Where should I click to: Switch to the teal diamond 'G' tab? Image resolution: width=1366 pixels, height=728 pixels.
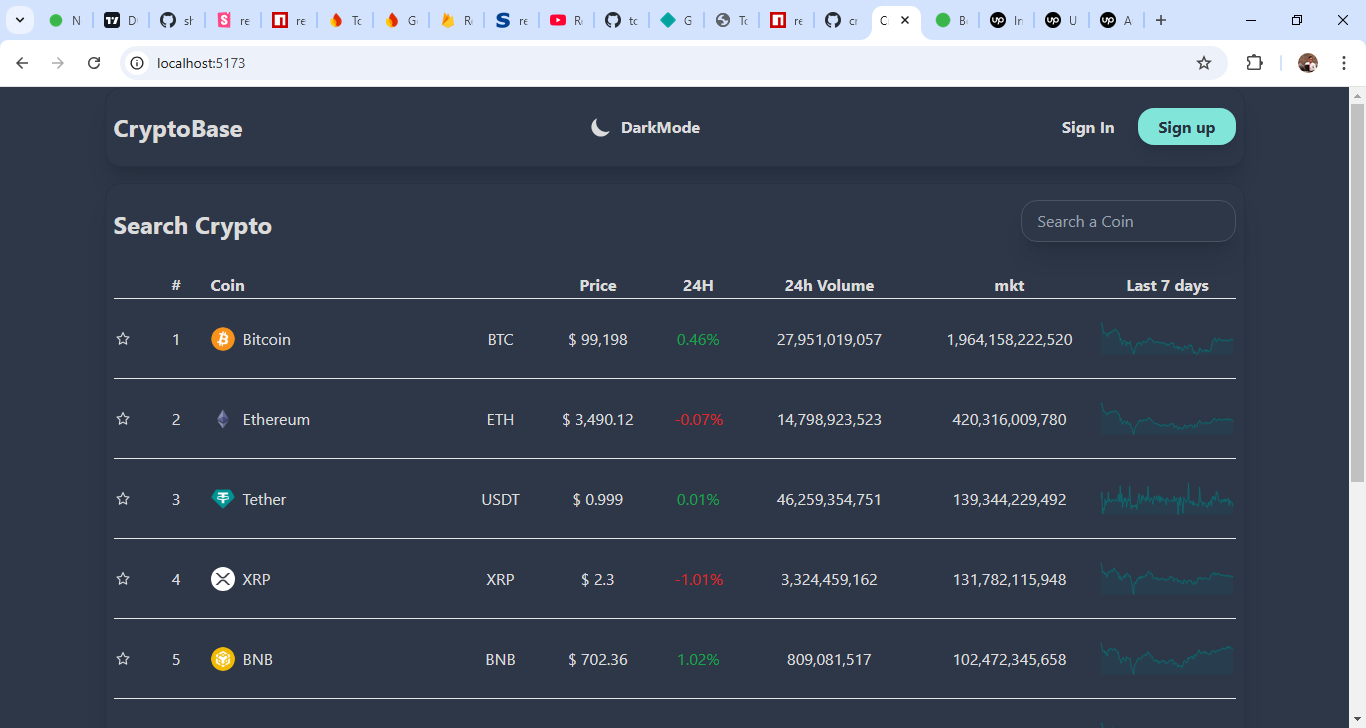[x=676, y=20]
